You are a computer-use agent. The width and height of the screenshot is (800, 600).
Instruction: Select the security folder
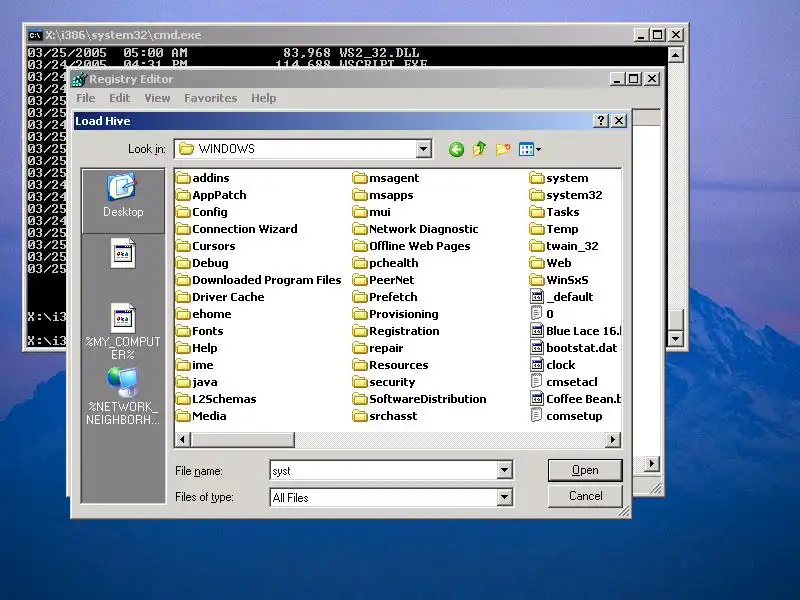coord(384,382)
